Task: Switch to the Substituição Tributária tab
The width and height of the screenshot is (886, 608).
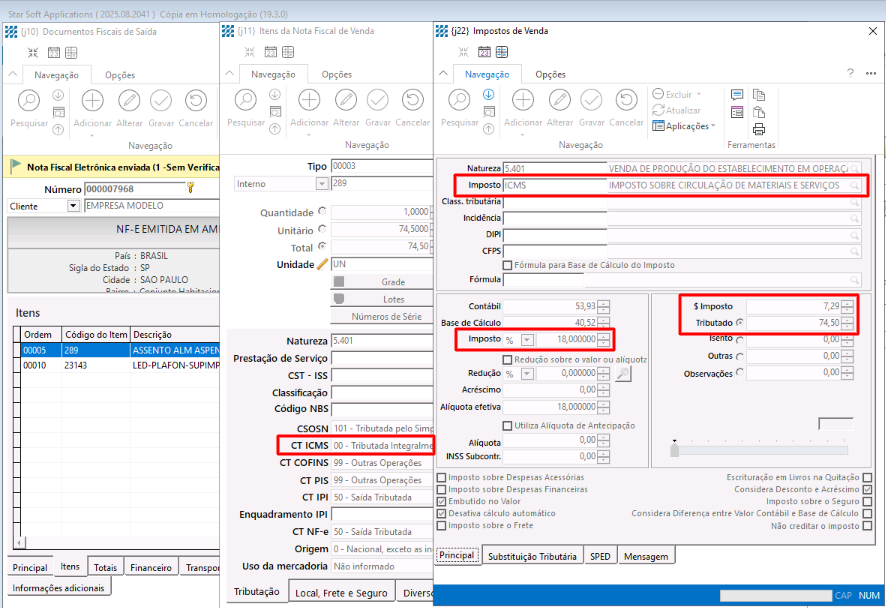Action: pos(532,556)
